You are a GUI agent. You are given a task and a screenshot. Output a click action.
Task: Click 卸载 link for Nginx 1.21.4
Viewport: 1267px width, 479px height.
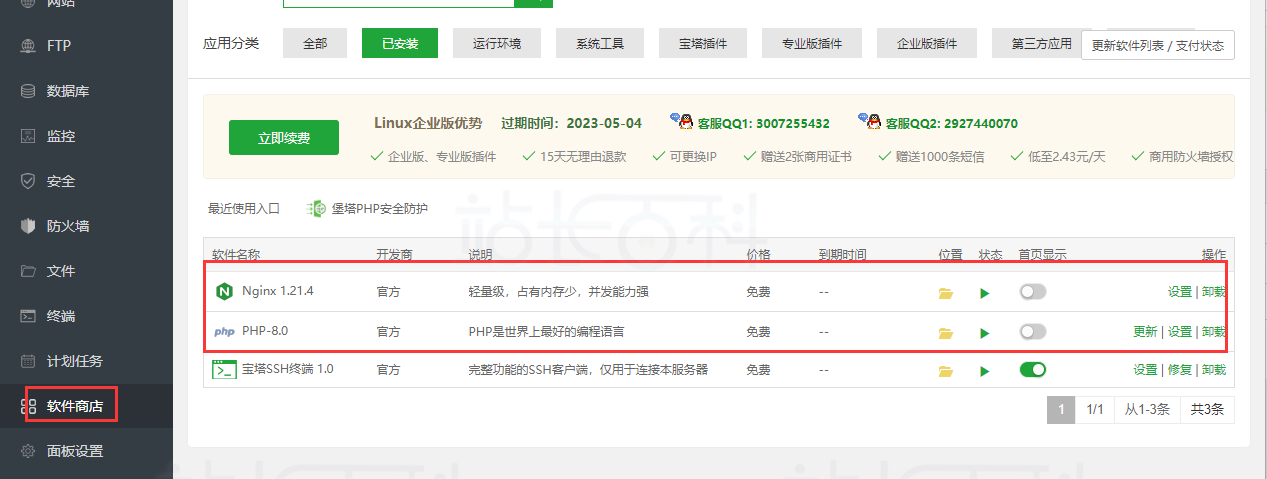tap(1213, 292)
